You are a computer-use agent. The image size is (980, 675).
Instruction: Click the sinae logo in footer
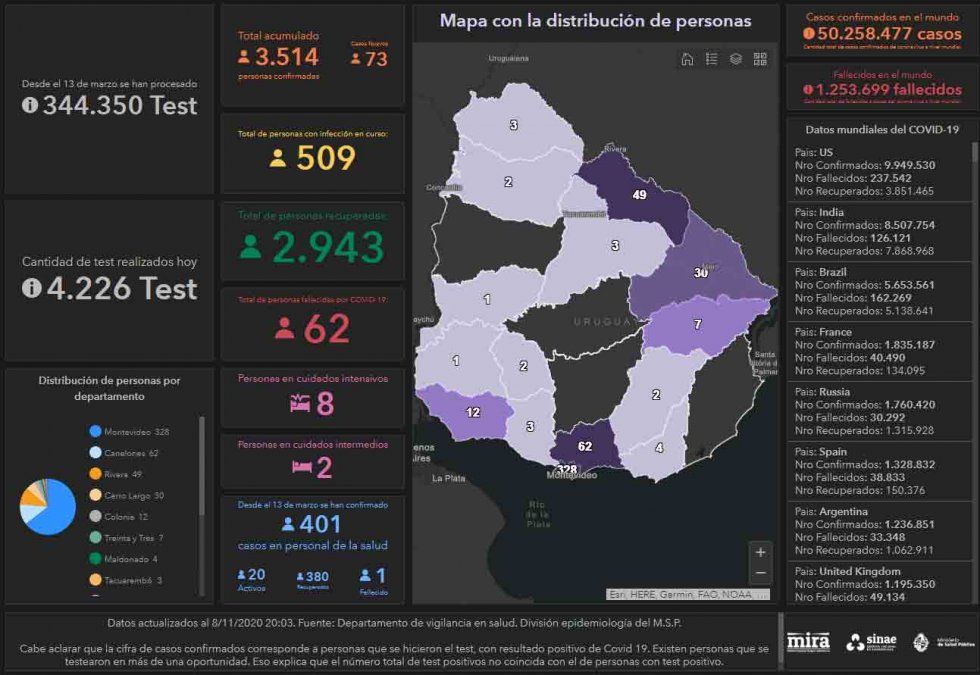point(871,642)
